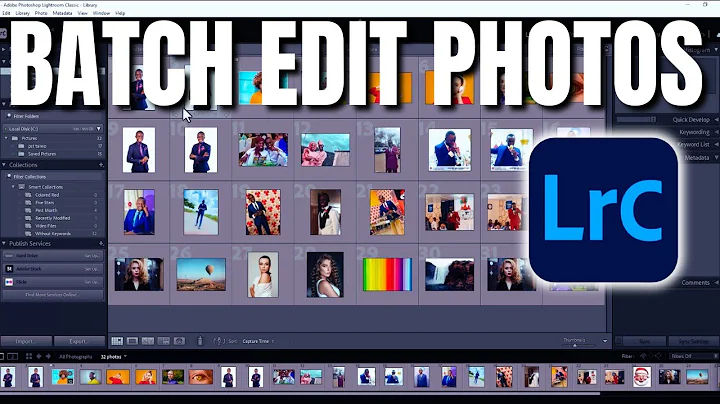Viewport: 720px width, 404px height.
Task: Click the Export button
Action: tap(79, 341)
